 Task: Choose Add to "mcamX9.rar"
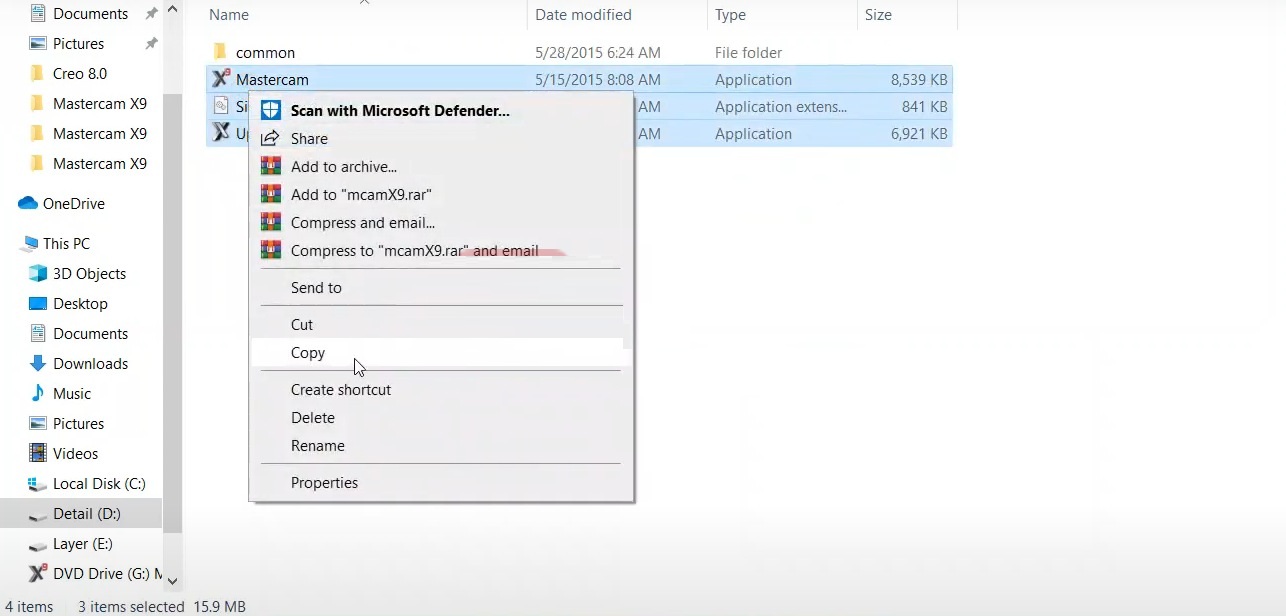[361, 195]
